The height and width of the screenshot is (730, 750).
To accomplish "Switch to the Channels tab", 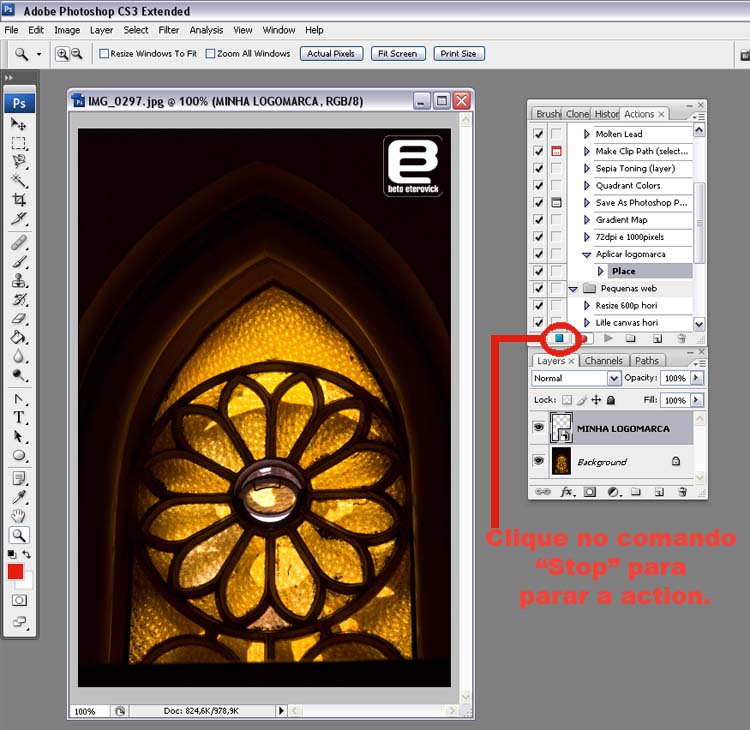I will [603, 361].
